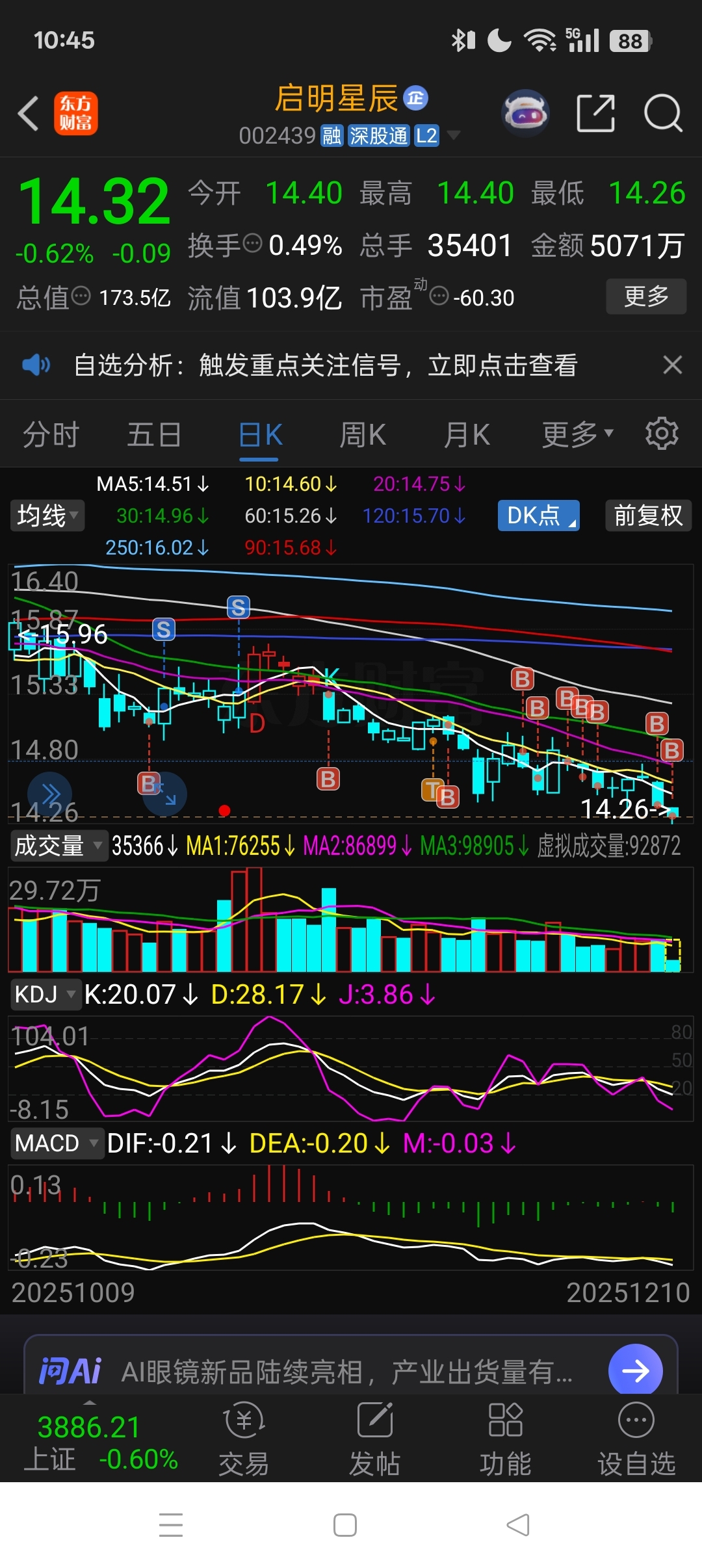702x1568 pixels.
Task: Tap the 融 margin badge
Action: coord(331,136)
